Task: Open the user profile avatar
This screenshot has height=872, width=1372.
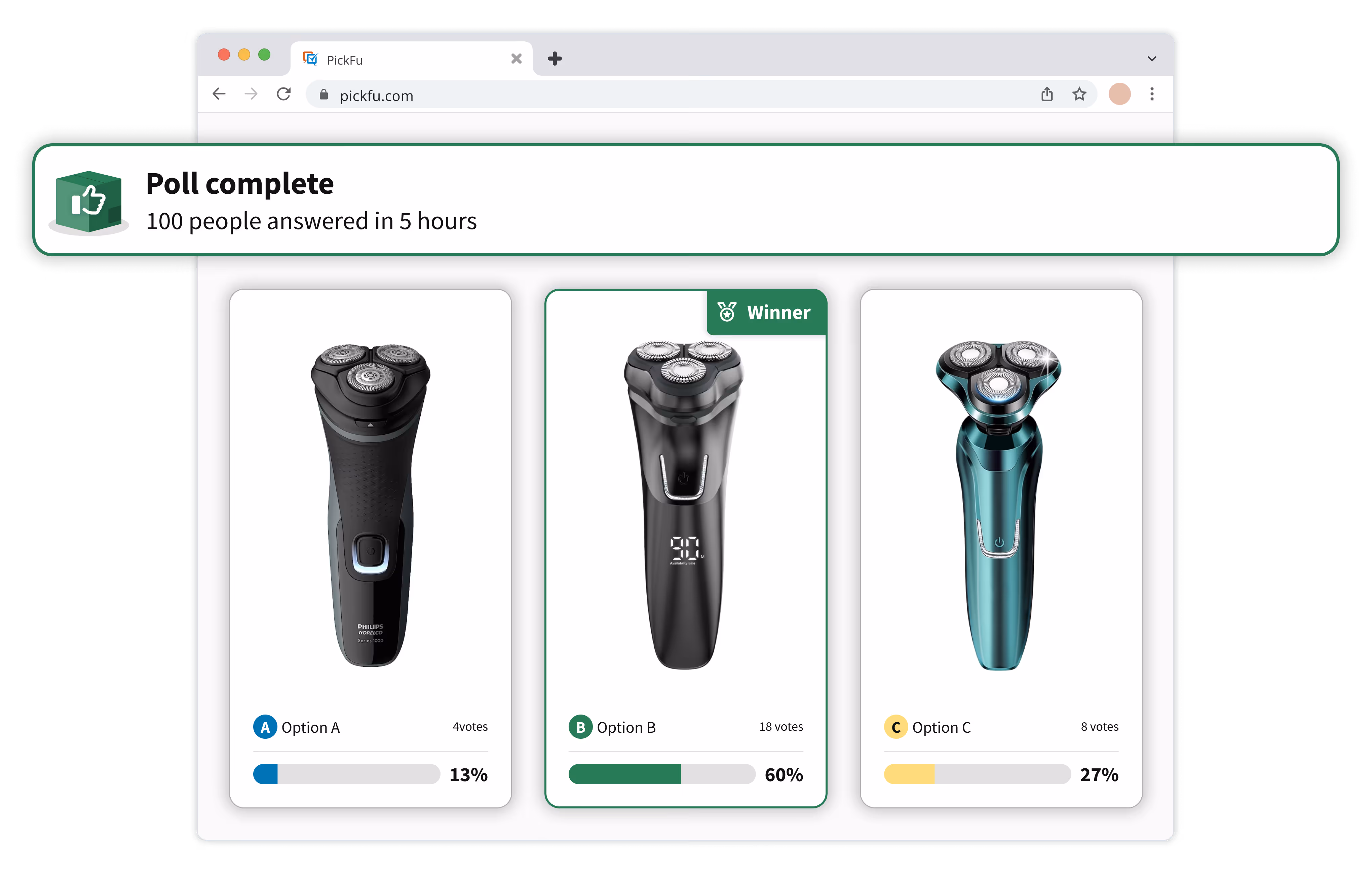Action: tap(1119, 94)
